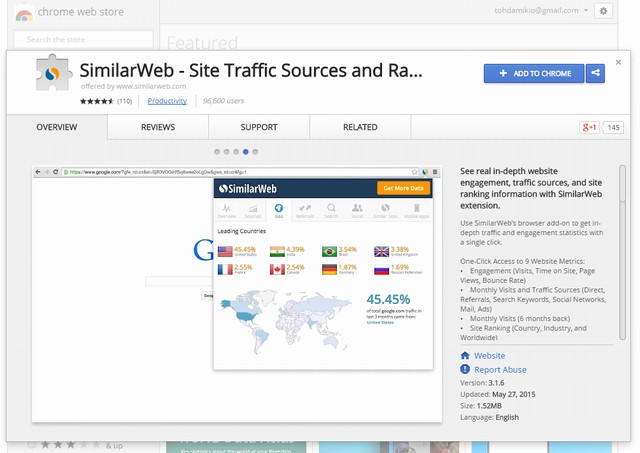Click the Geo globe icon in the screenshot
The image size is (640, 453).
pyautogui.click(x=279, y=208)
